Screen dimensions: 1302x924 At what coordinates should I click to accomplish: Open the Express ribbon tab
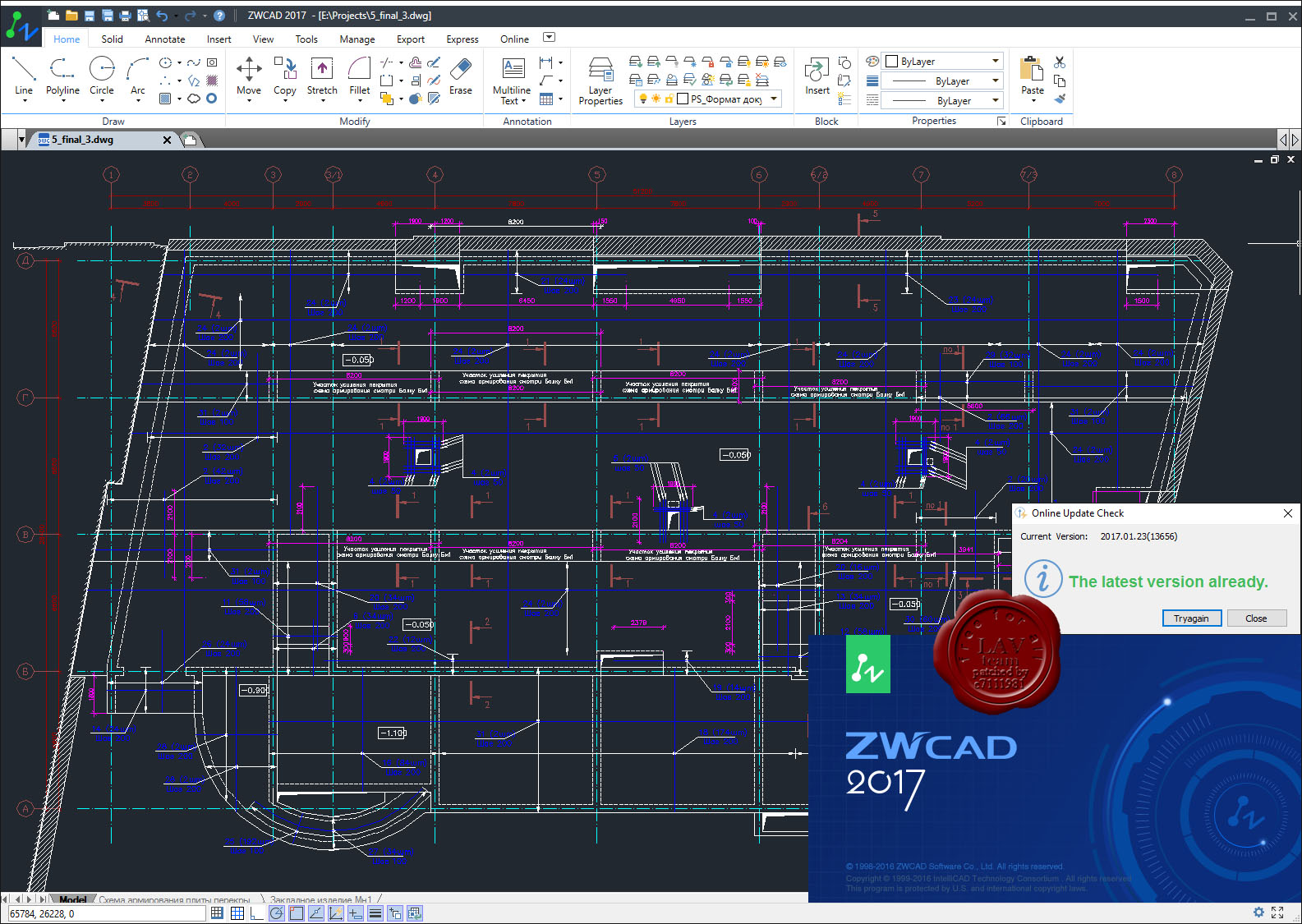click(x=462, y=39)
